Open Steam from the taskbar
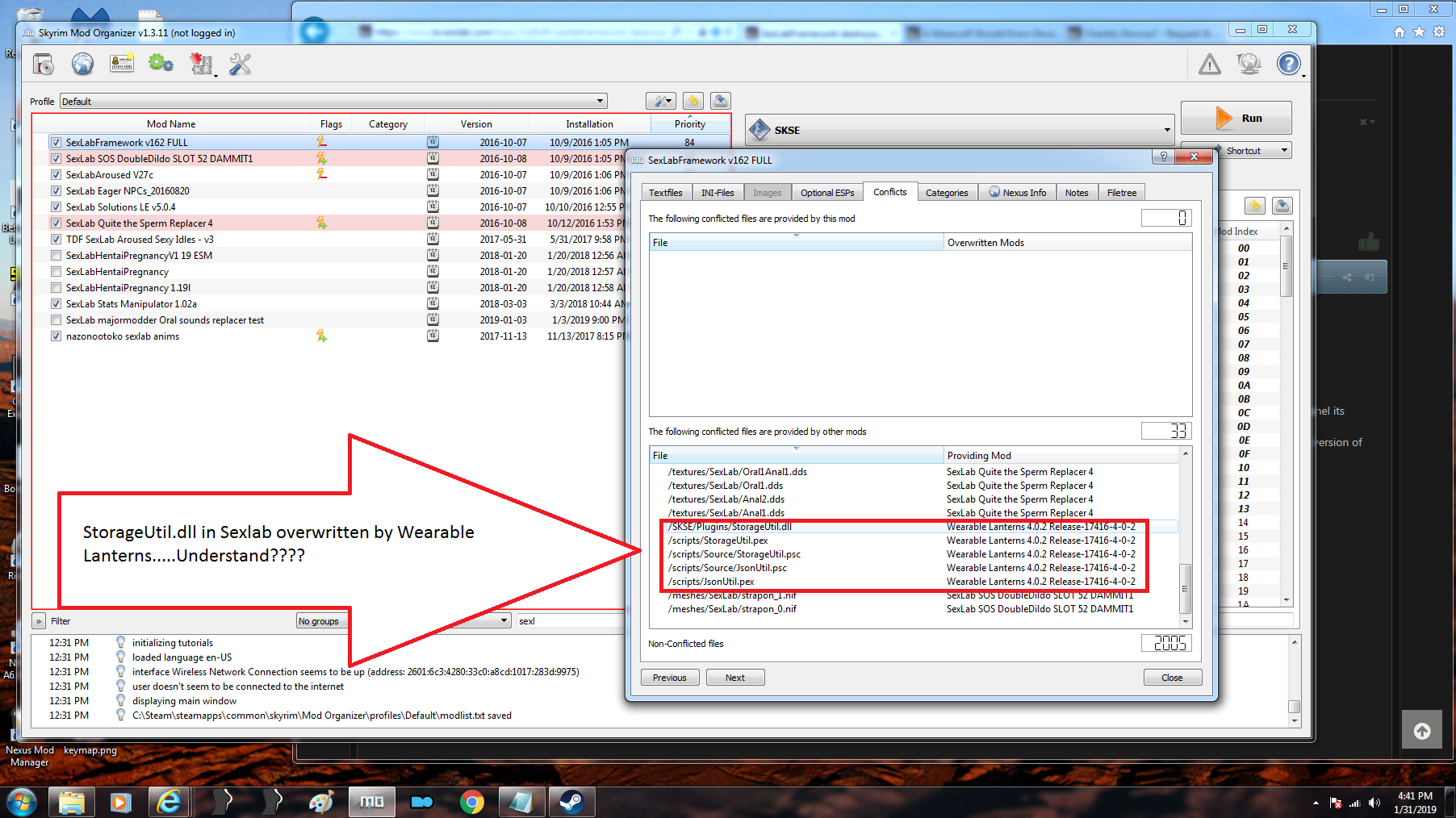Image resolution: width=1456 pixels, height=818 pixels. (571, 802)
